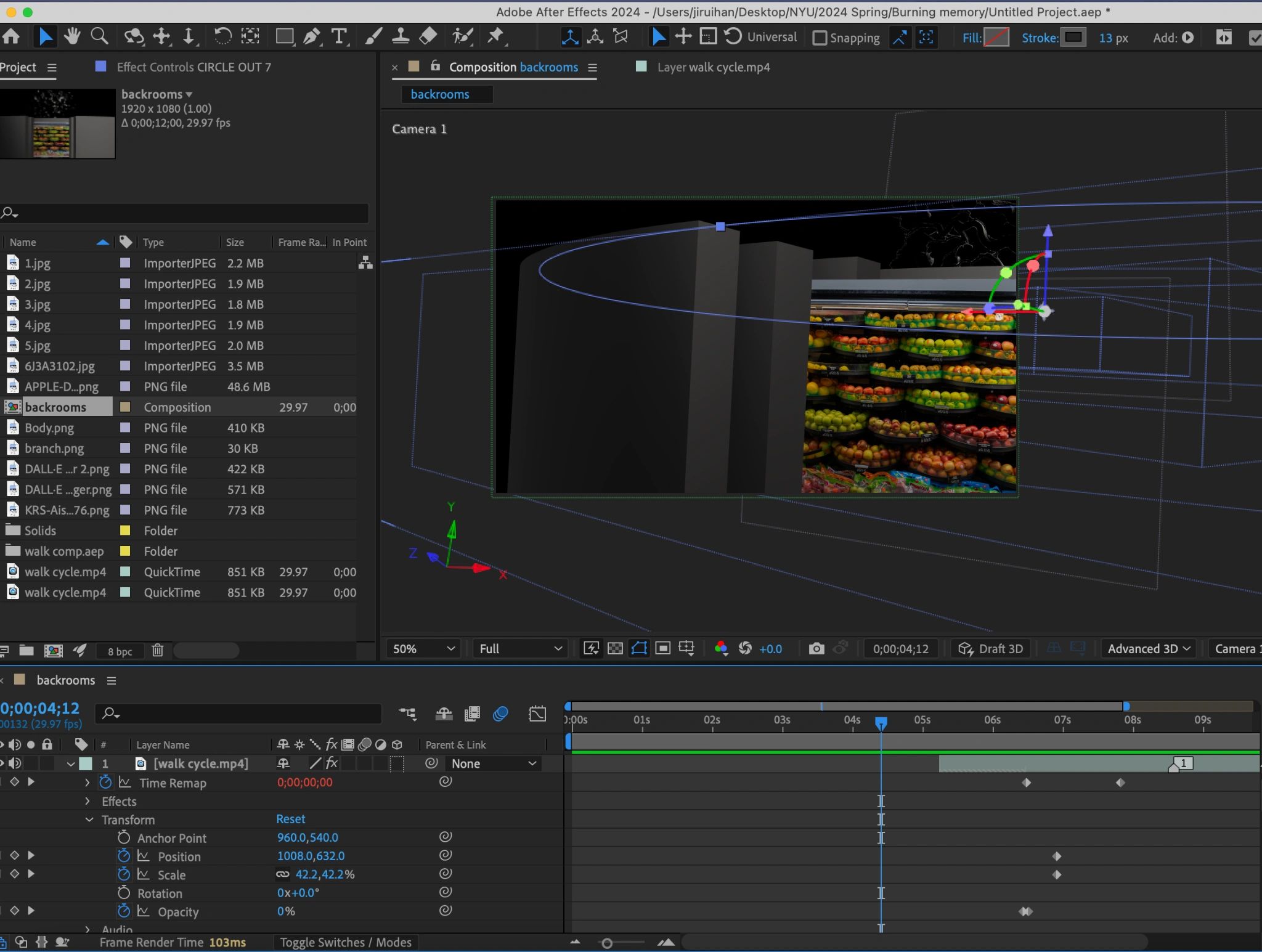The image size is (1262, 952).
Task: Select the Type tool
Action: click(x=338, y=37)
